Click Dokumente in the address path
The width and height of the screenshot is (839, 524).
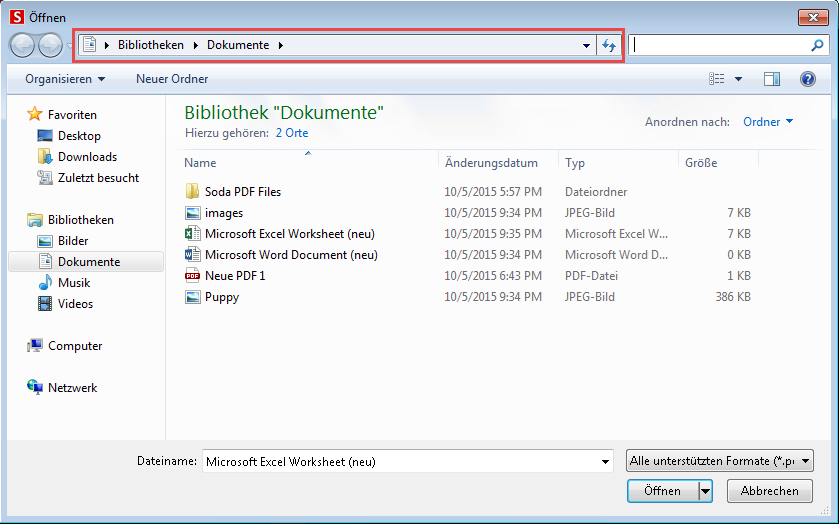click(238, 45)
